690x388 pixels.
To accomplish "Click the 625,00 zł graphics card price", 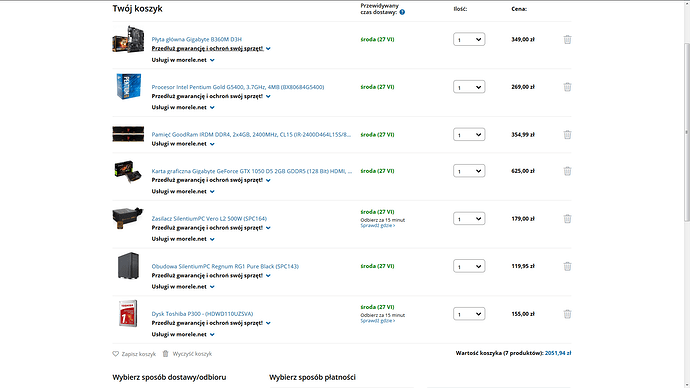I will point(523,171).
